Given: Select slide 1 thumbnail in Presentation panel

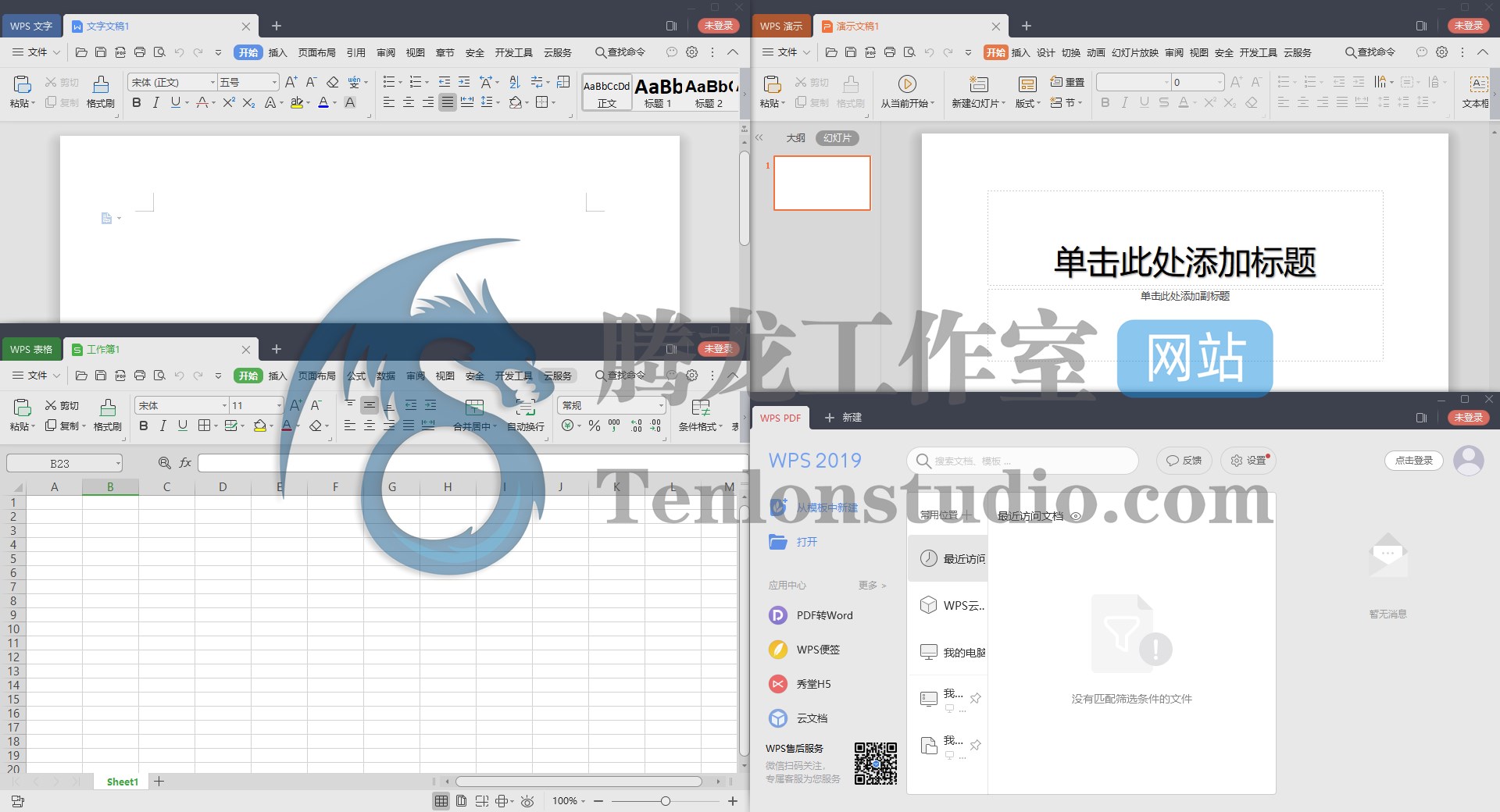Looking at the screenshot, I should (822, 183).
